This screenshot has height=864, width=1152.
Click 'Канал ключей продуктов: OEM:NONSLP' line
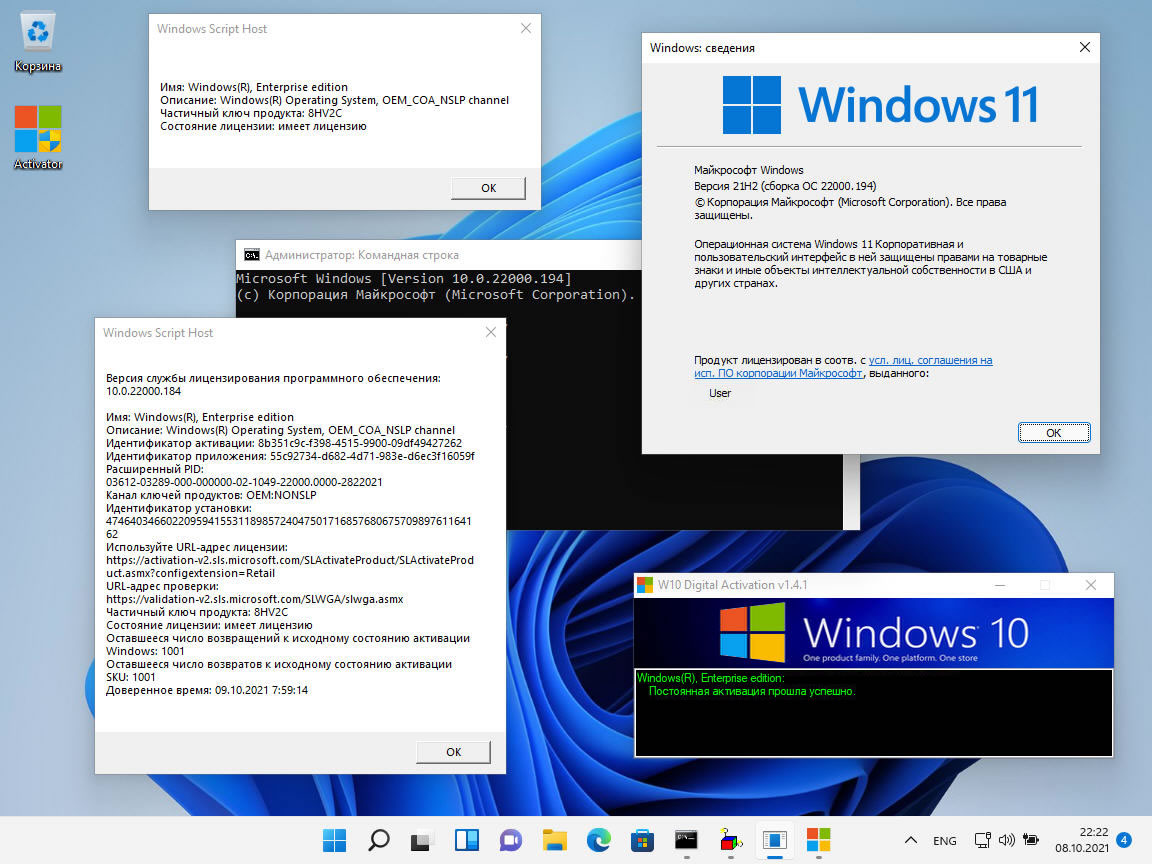pyautogui.click(x=212, y=495)
